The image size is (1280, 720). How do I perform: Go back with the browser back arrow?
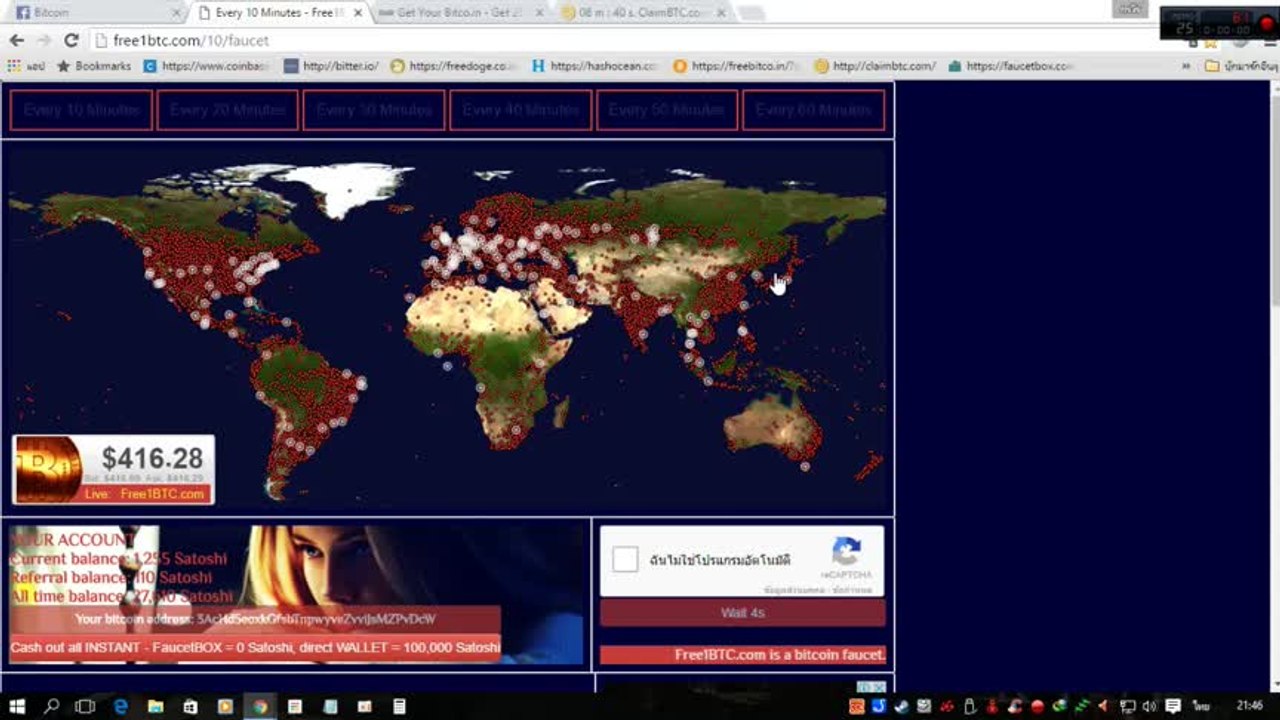click(16, 41)
